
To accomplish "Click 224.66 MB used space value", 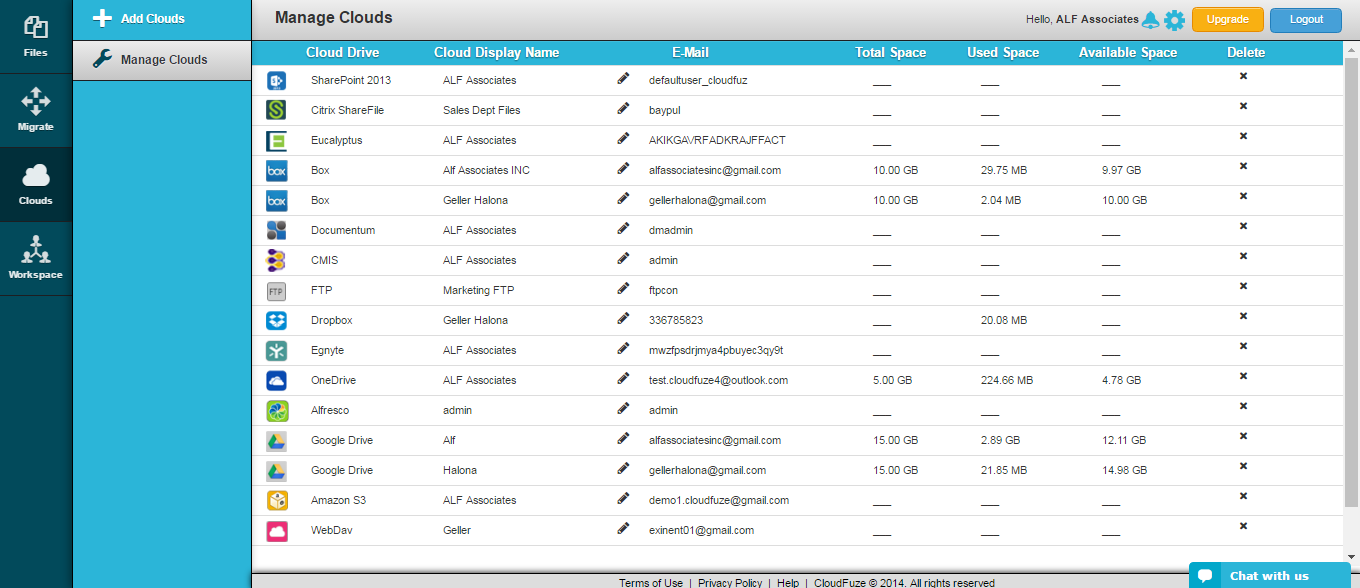I will click(x=1007, y=381).
